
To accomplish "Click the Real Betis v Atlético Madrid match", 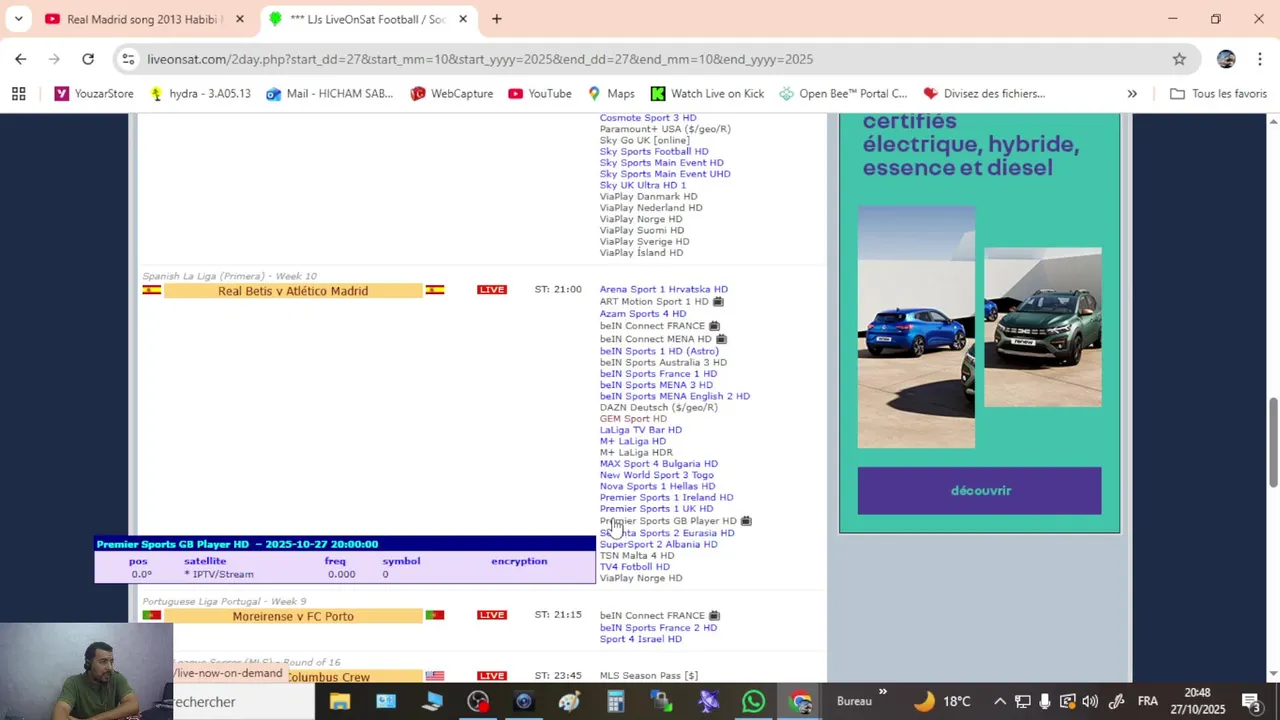I will [x=293, y=291].
